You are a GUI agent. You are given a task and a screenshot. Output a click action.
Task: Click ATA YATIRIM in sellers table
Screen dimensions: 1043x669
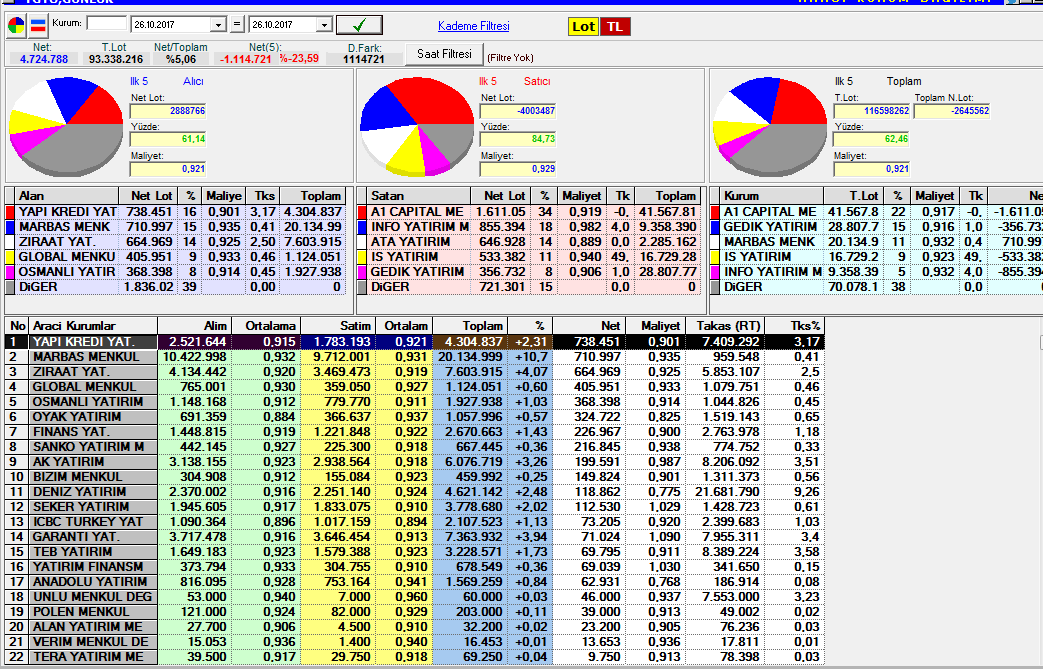410,242
